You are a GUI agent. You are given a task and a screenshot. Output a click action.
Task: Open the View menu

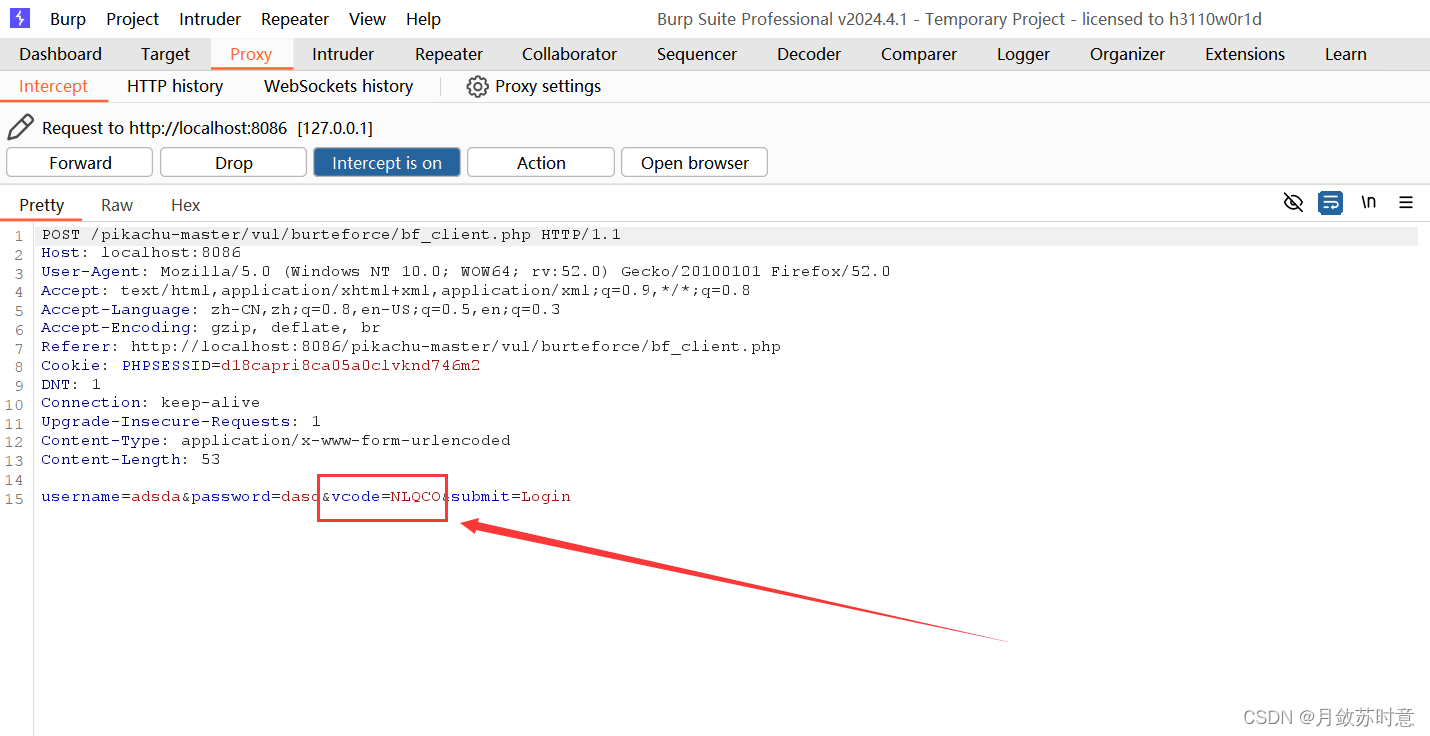click(x=367, y=19)
